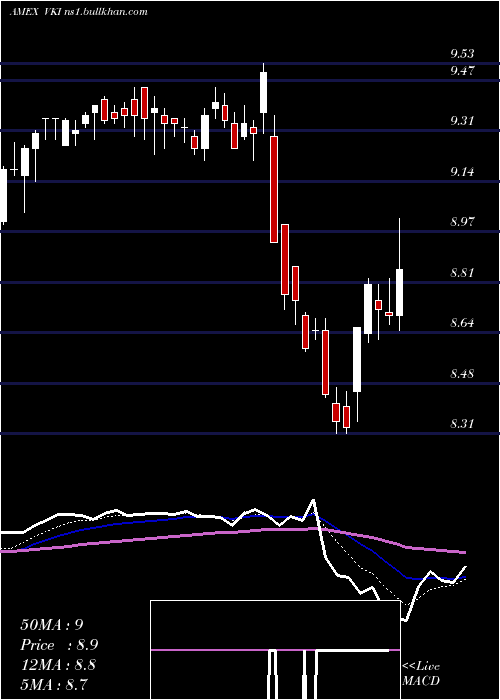Viewport: 500px width, 700px height.
Task: Select the 9.47 price level label
Action: pos(462,71)
